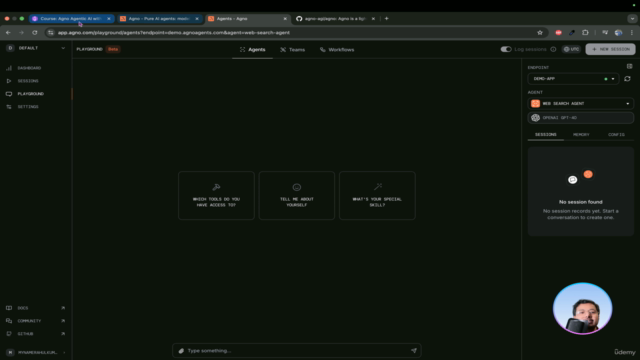Click the site info icon in address bar
640x360 pixels.
pyautogui.click(x=51, y=33)
